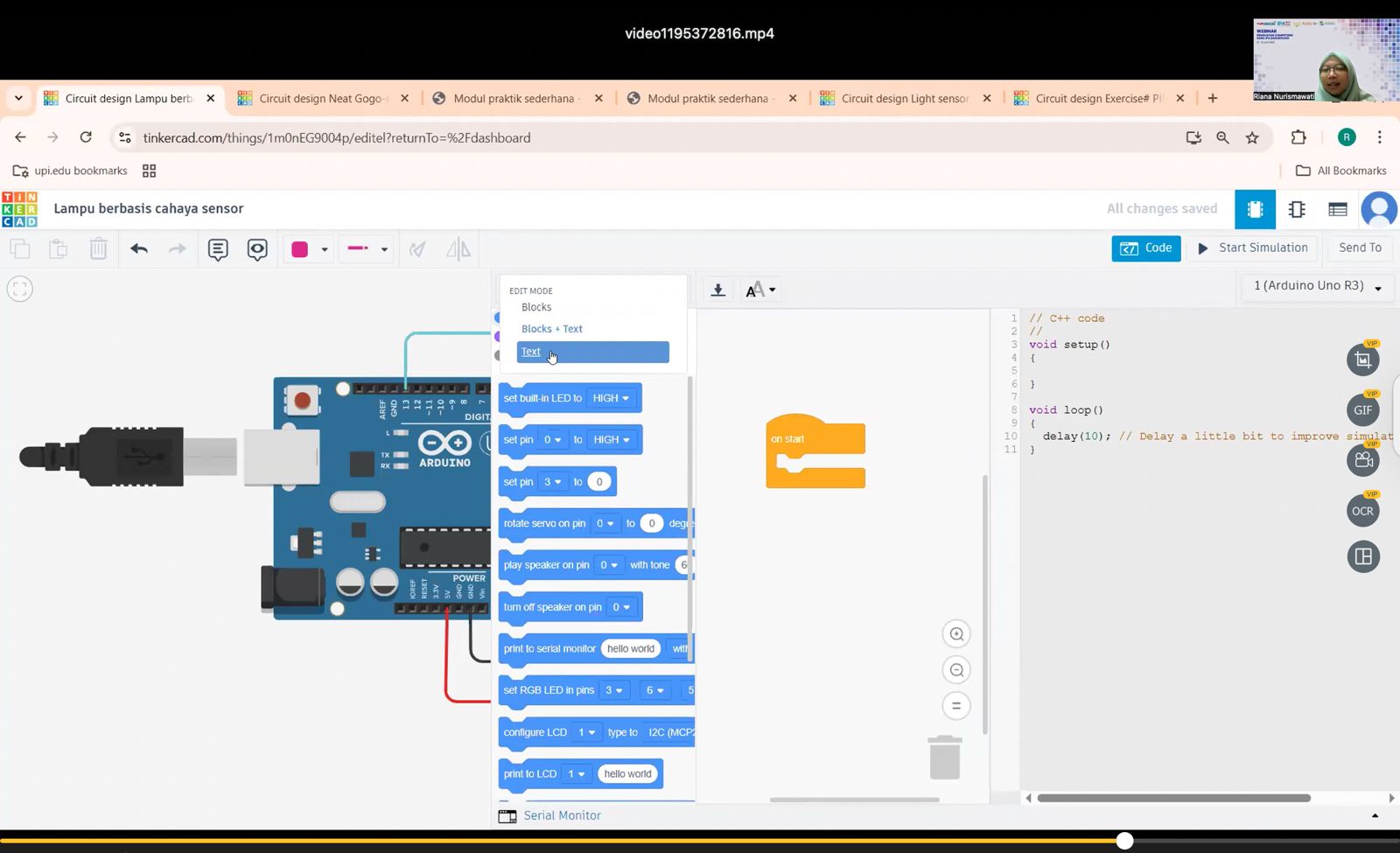Open the browser Extensions icon

[1298, 137]
